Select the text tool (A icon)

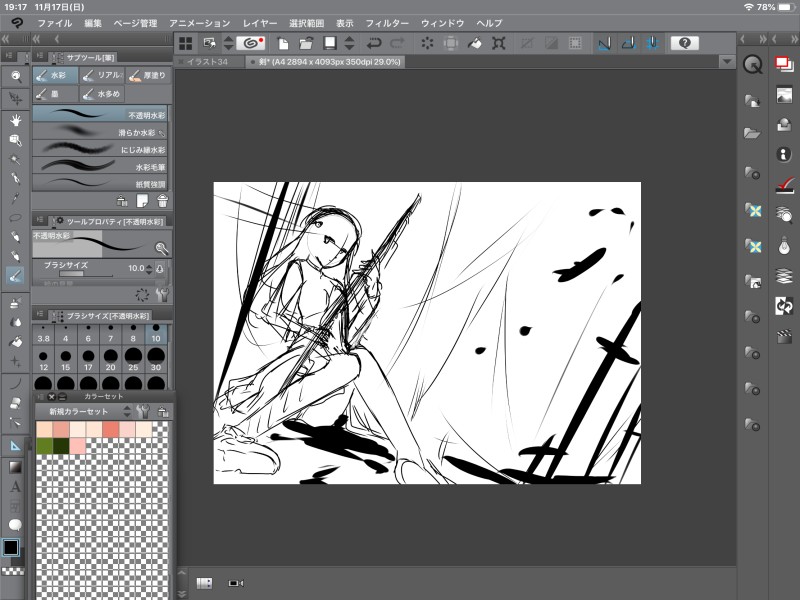[x=16, y=487]
